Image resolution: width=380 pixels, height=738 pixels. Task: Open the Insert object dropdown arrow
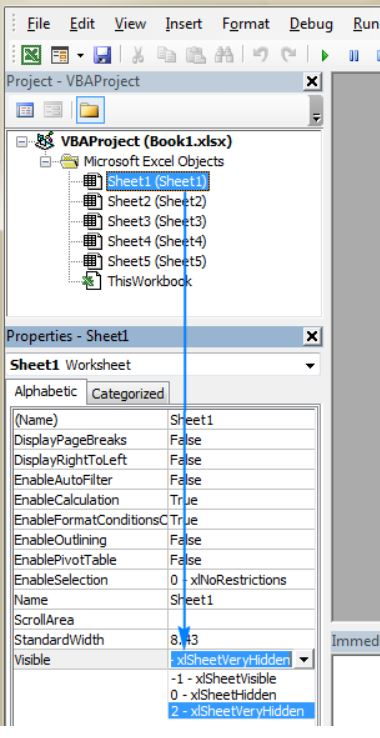click(x=80, y=56)
